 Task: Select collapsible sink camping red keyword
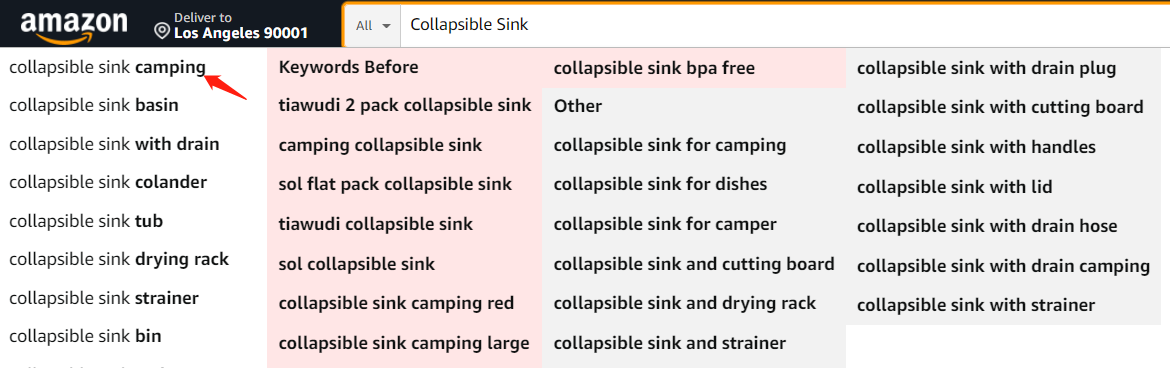(x=396, y=304)
